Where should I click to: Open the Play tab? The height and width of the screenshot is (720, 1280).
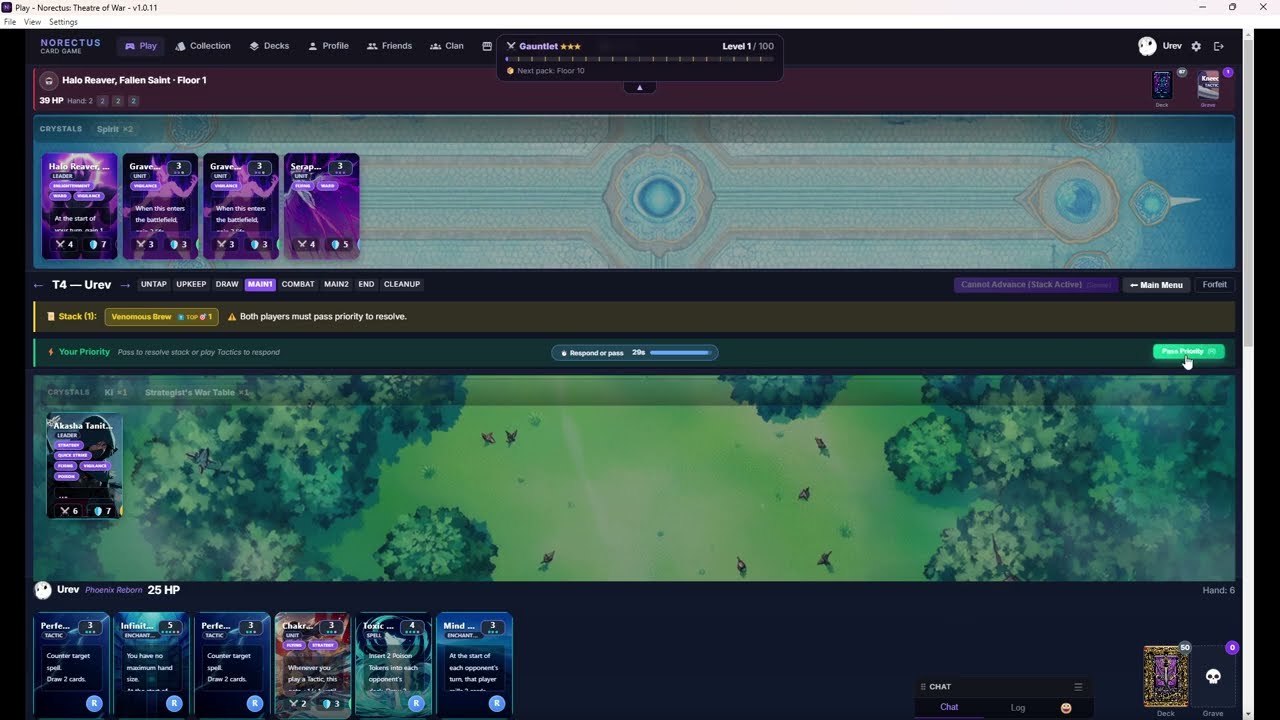pos(141,46)
